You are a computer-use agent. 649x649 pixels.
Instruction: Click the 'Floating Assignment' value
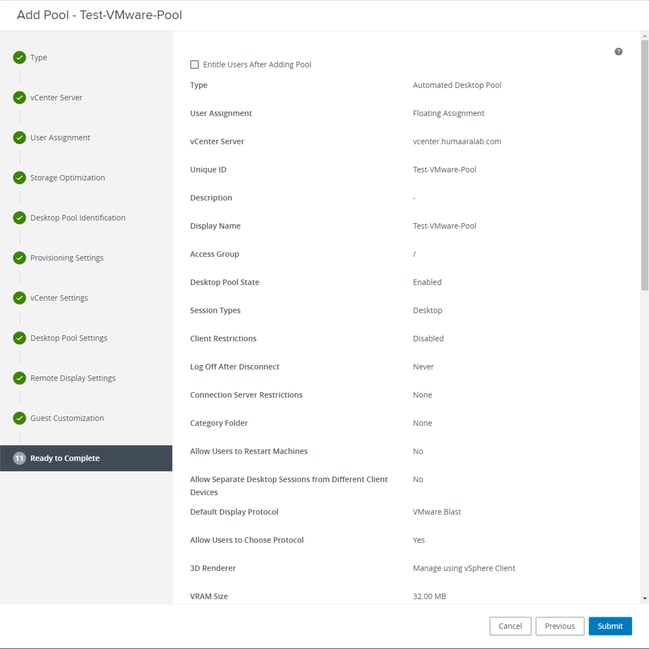point(448,113)
